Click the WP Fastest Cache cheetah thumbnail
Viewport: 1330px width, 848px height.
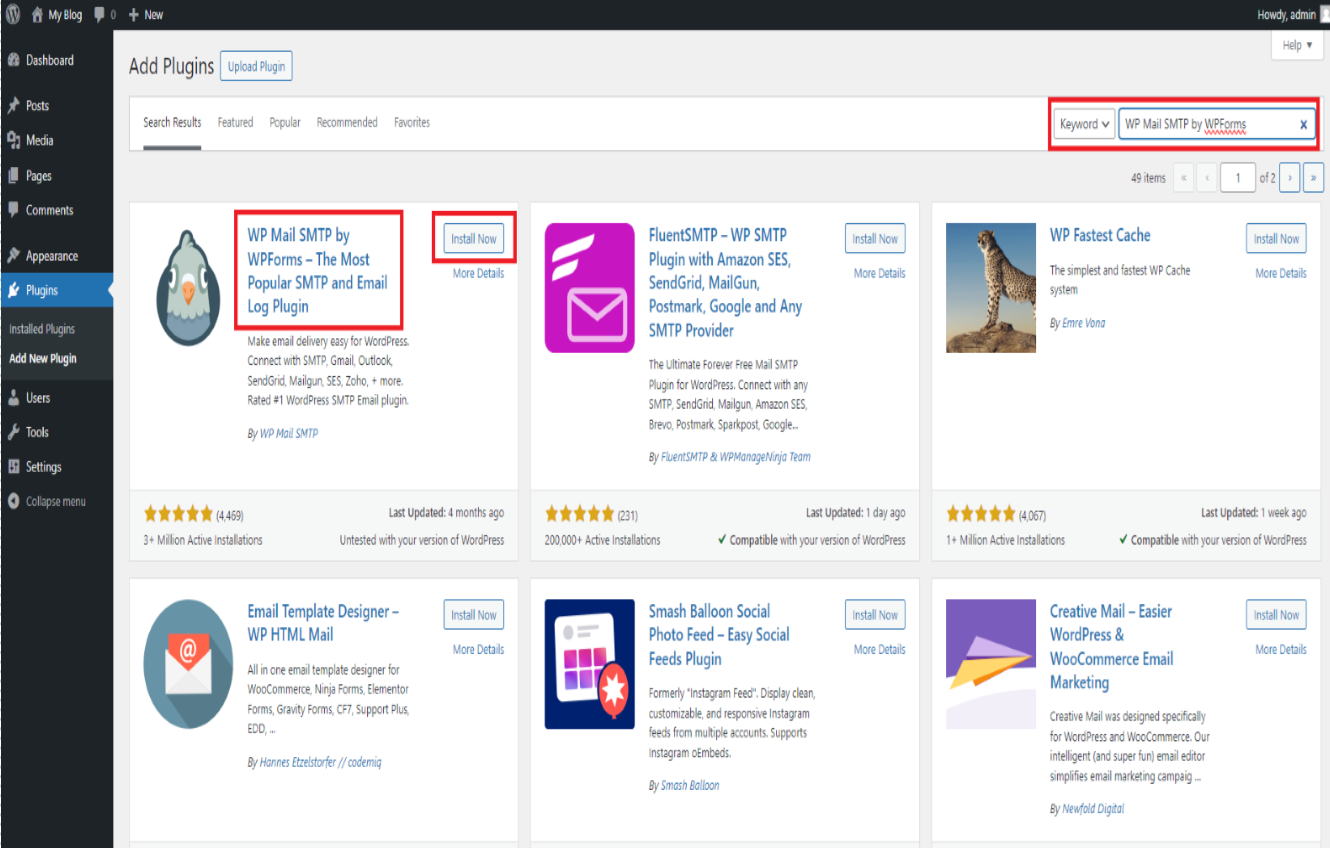(x=991, y=288)
